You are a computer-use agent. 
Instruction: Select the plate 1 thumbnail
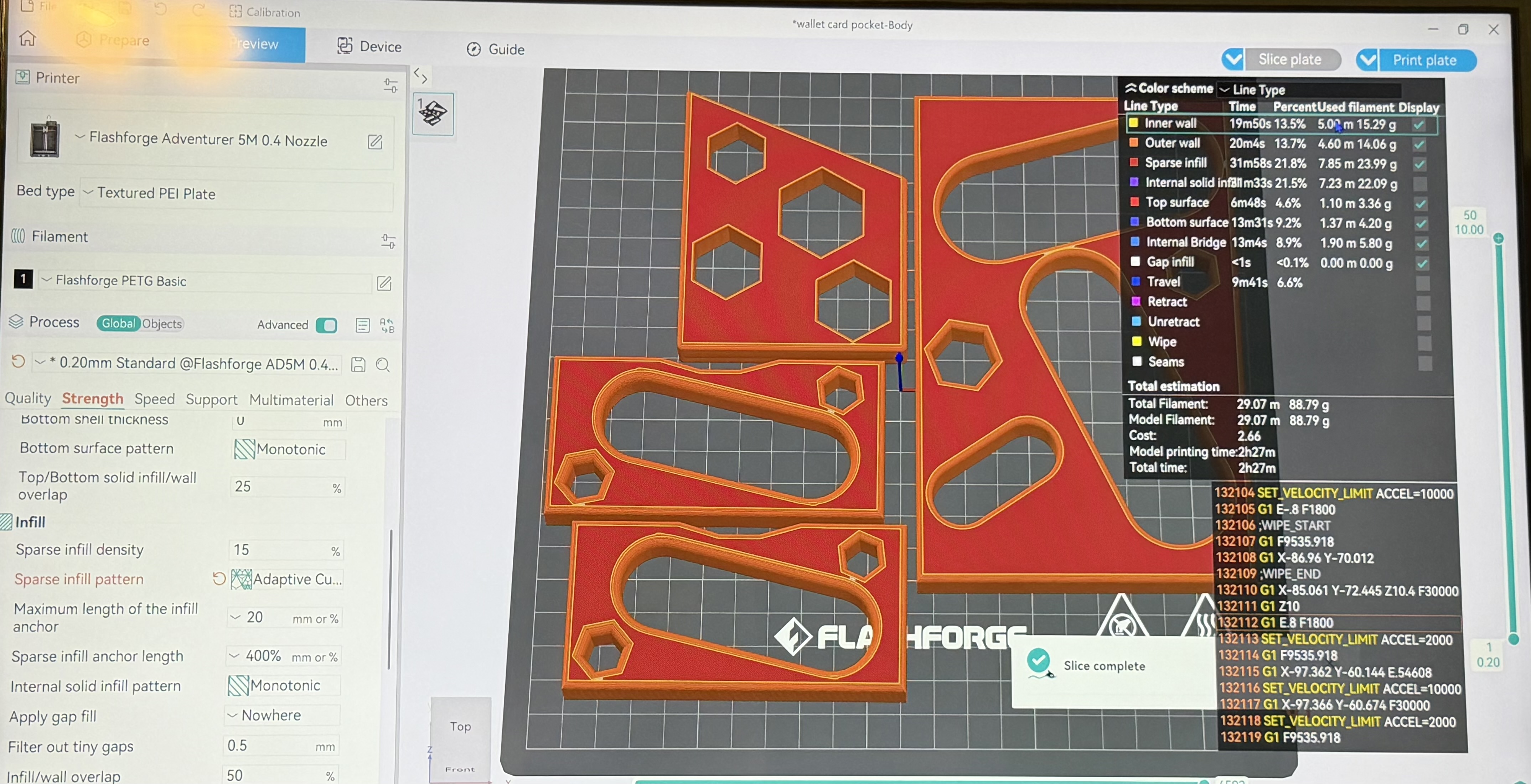pyautogui.click(x=433, y=113)
